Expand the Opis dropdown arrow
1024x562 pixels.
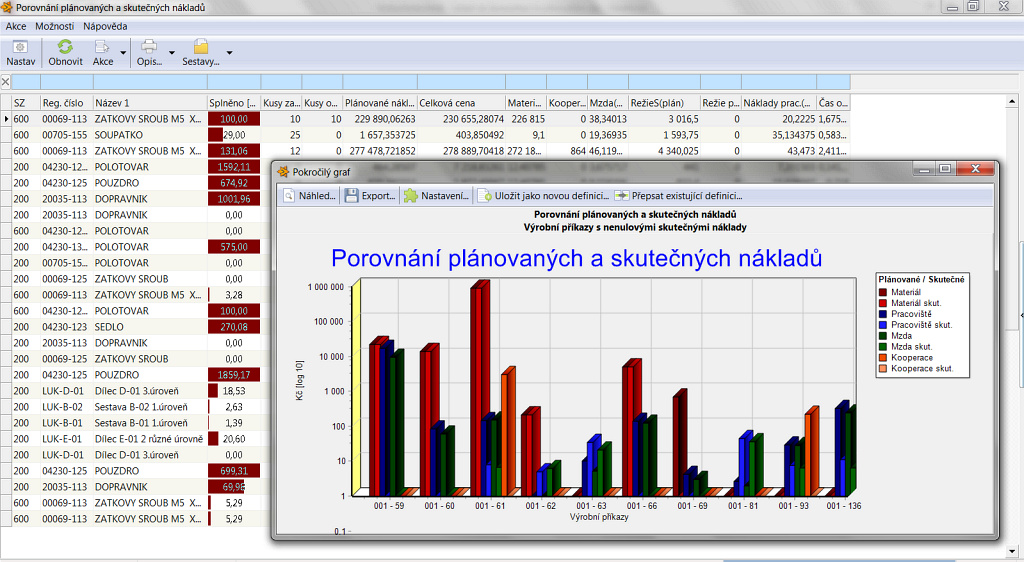point(172,53)
